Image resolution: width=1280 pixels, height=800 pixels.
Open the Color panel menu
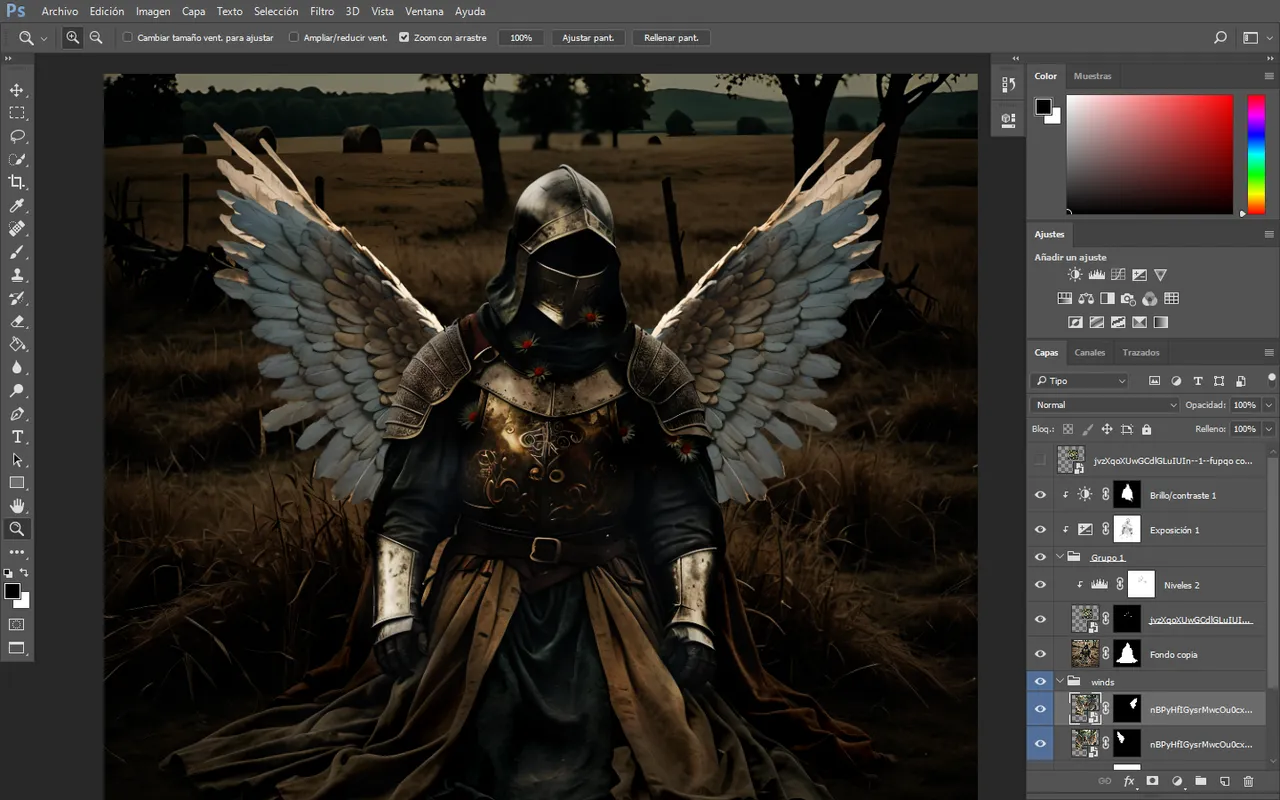click(1269, 76)
